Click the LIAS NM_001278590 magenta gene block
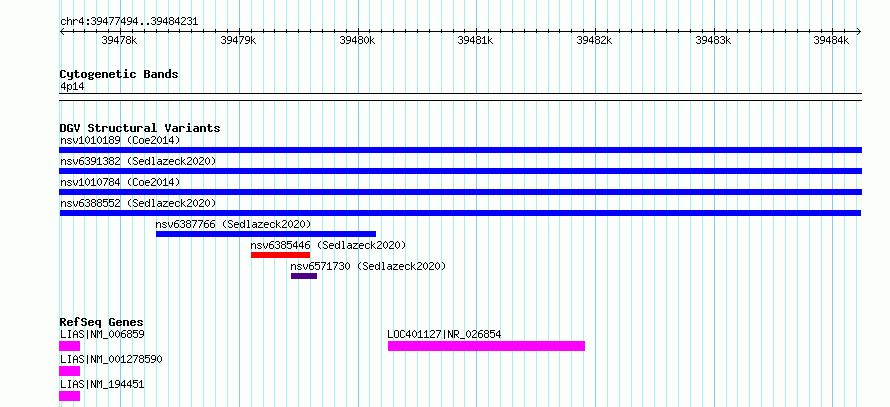 tap(69, 371)
